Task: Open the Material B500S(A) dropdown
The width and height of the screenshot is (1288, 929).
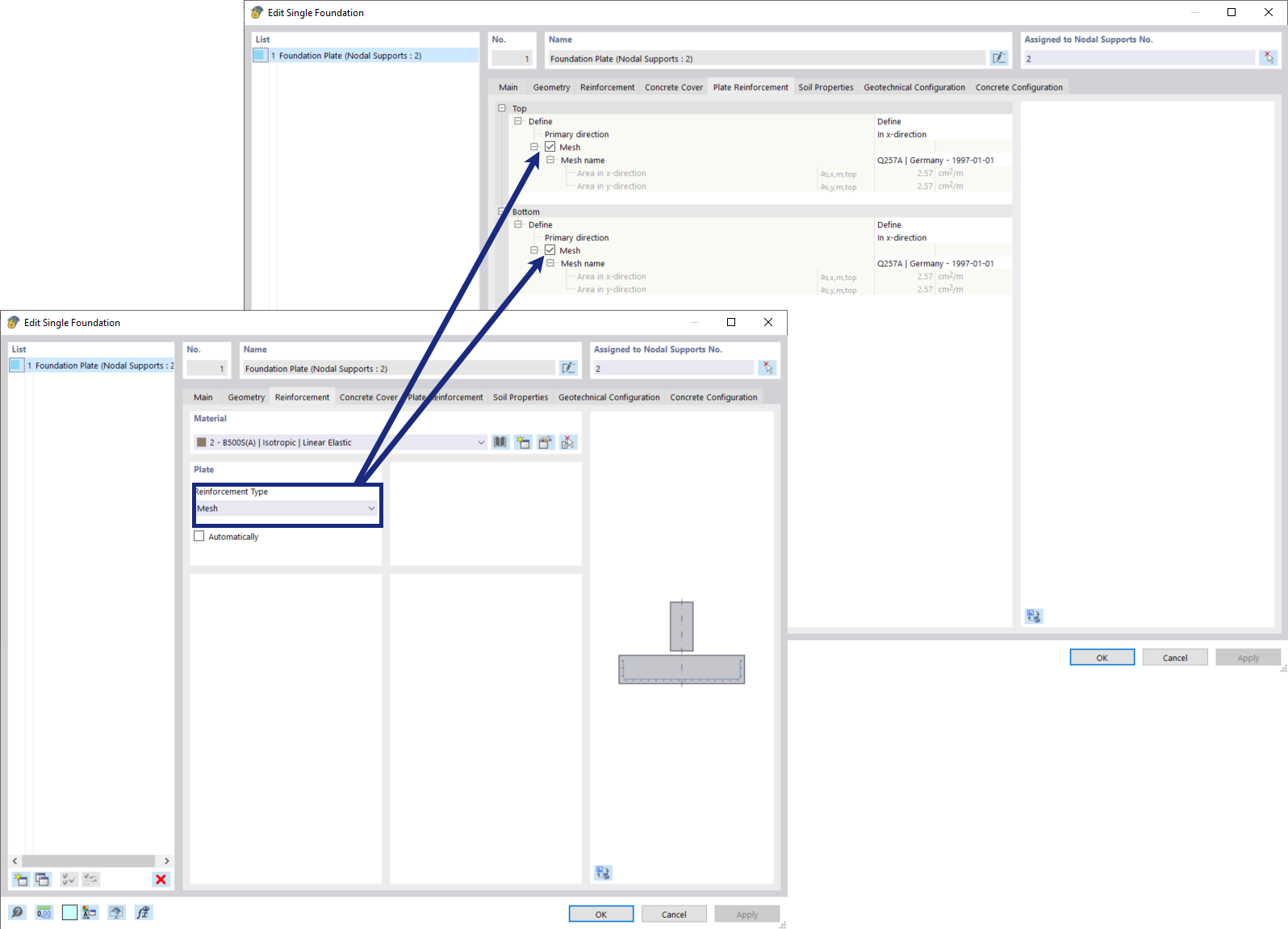Action: (341, 442)
